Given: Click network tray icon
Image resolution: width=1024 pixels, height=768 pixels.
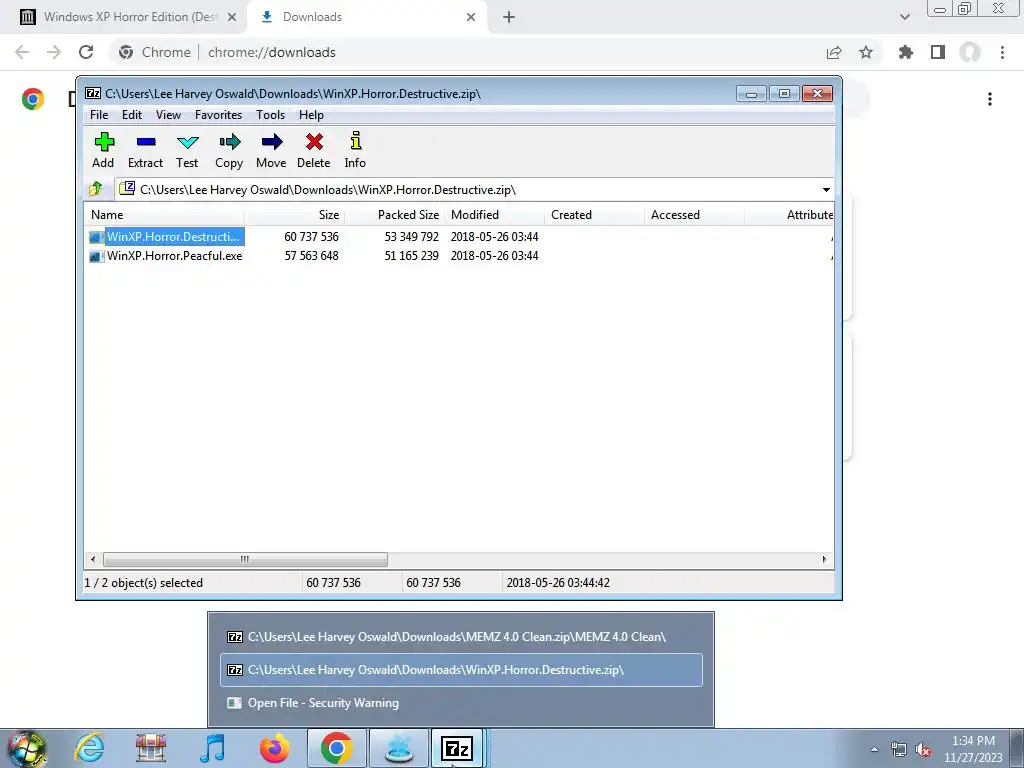Looking at the screenshot, I should click(899, 749).
